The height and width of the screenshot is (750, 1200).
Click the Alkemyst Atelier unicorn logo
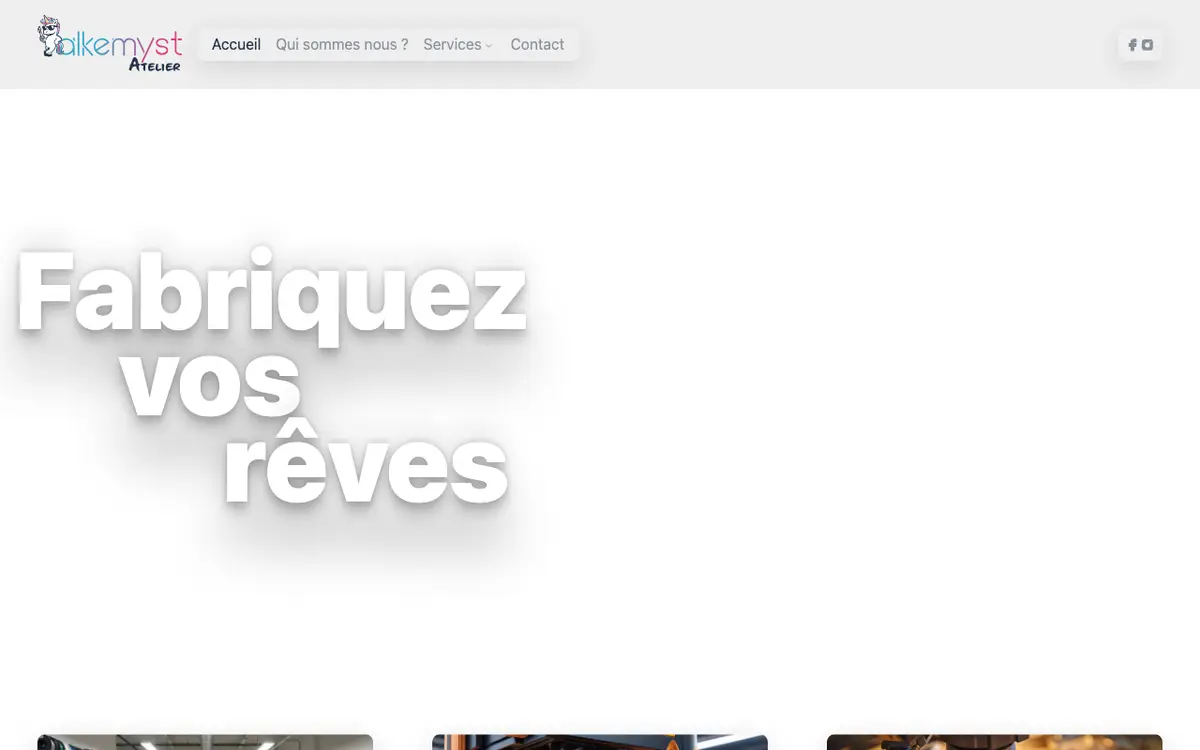point(110,44)
